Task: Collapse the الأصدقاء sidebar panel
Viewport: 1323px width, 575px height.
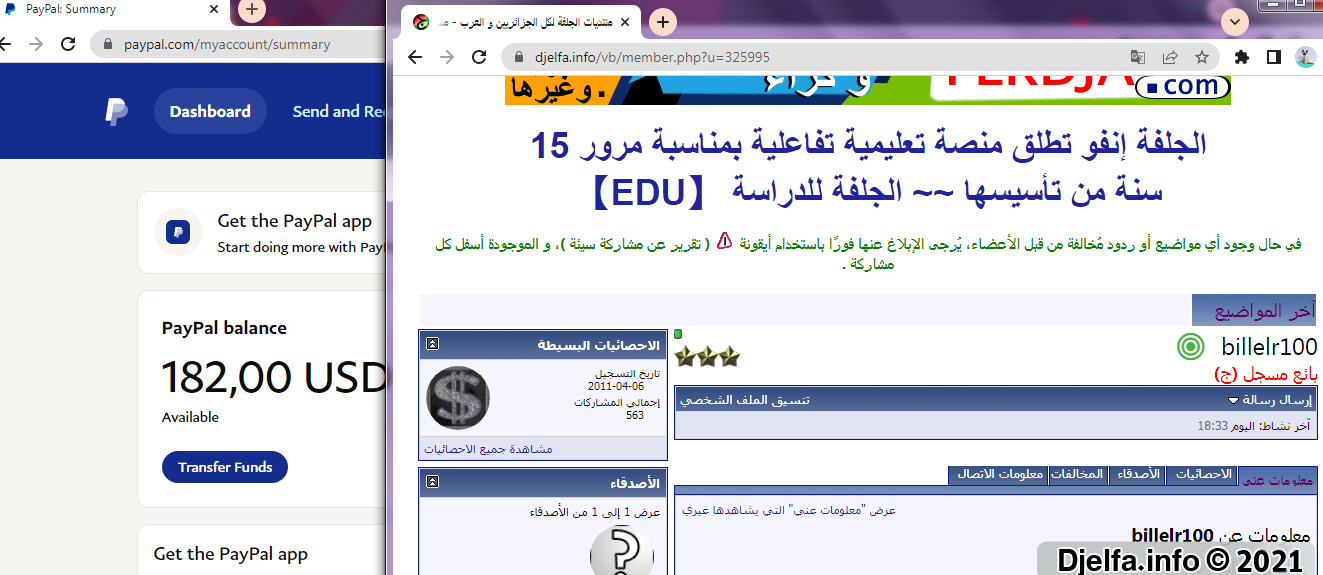Action: (x=432, y=482)
